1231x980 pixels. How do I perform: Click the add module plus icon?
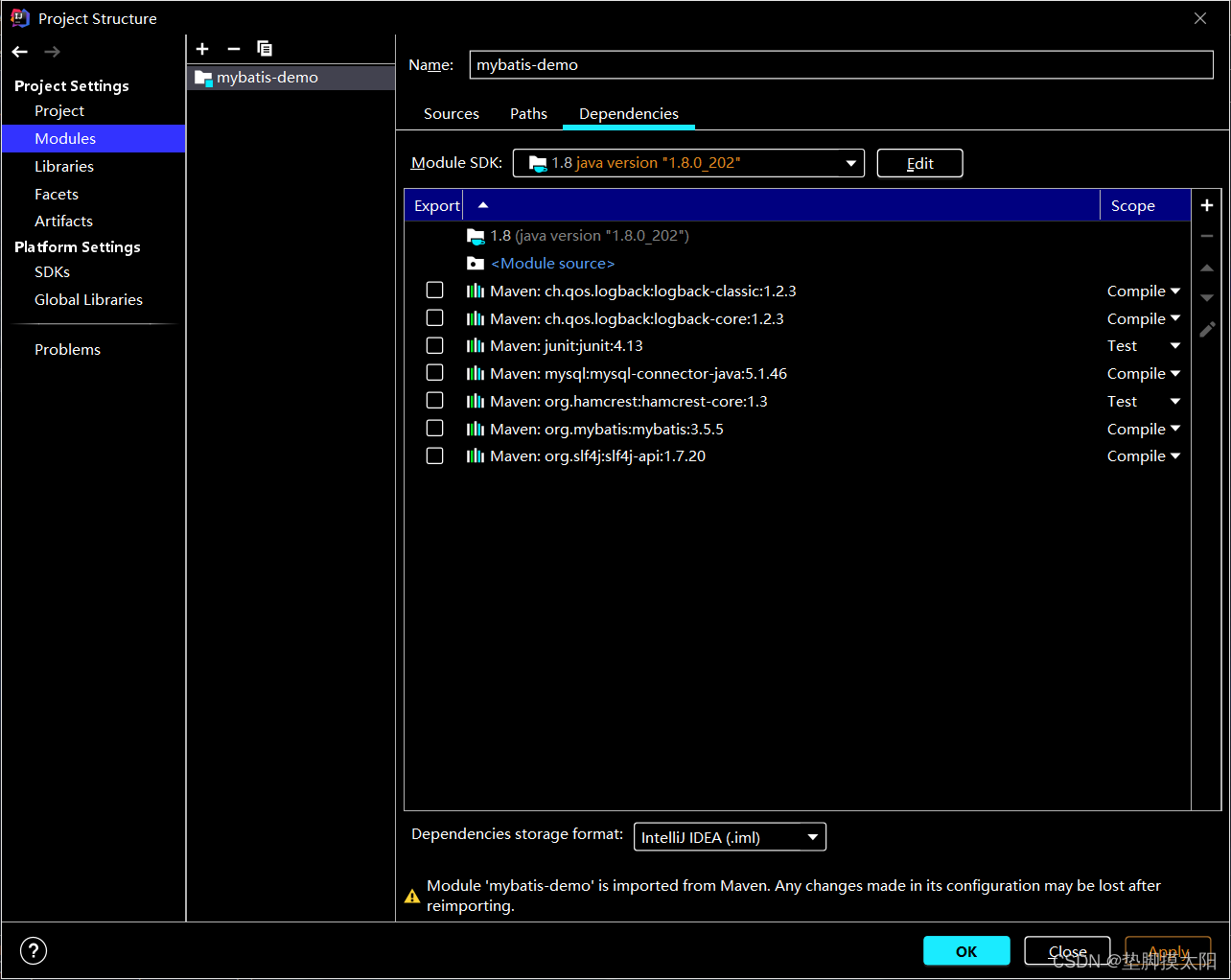202,49
